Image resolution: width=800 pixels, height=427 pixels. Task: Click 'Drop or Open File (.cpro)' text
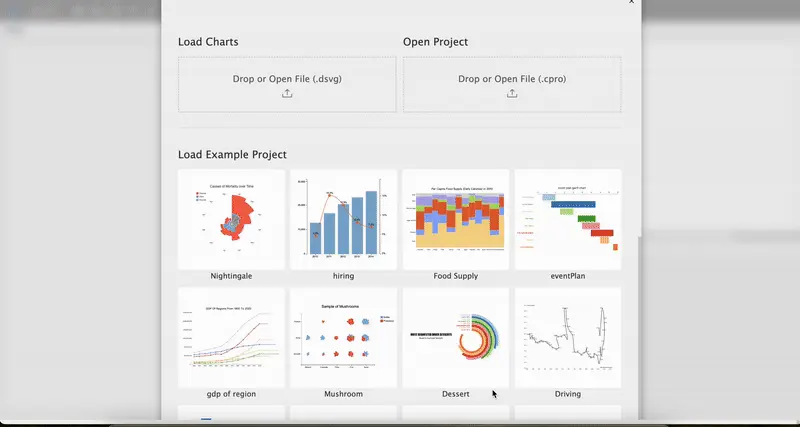(x=512, y=78)
